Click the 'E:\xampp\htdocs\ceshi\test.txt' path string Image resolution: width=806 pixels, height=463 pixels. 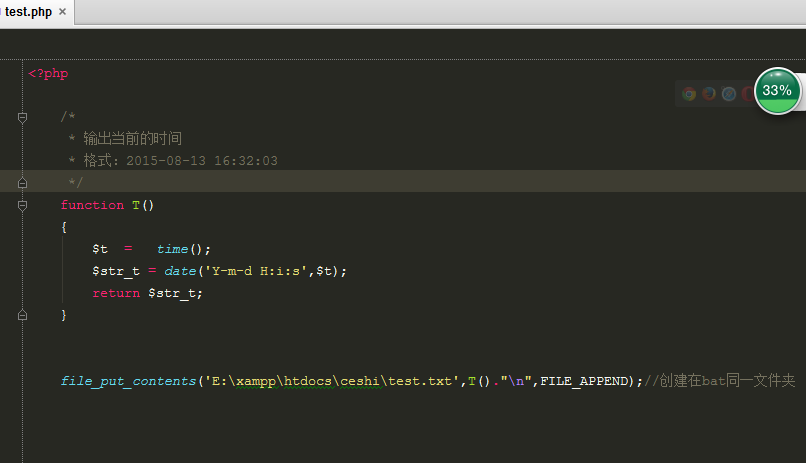(332, 381)
